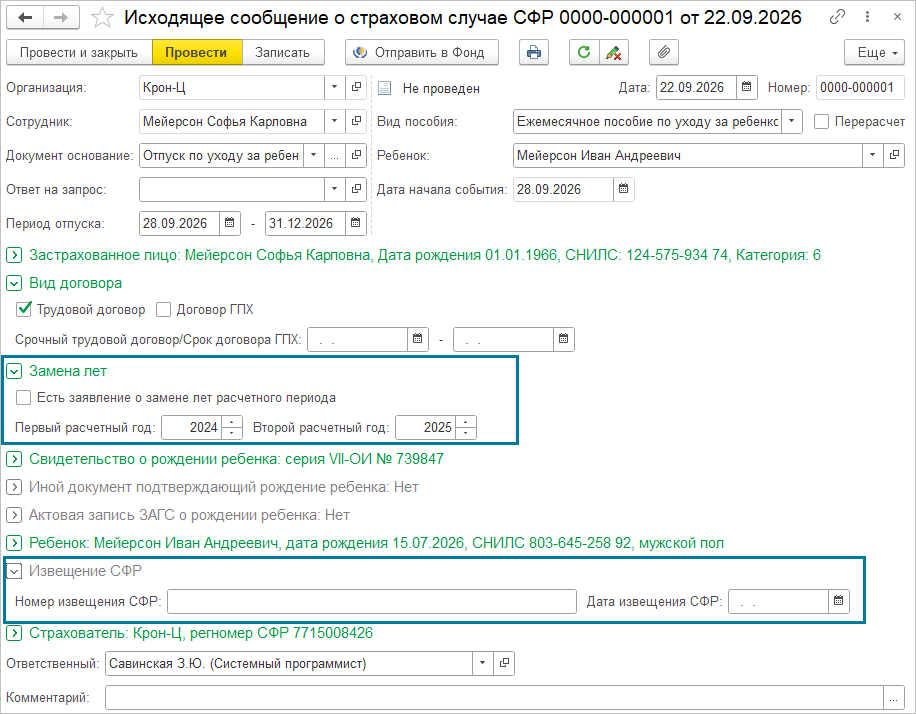This screenshot has width=916, height=714.
Task: Open Организация record with the open-form icon
Action: pyautogui.click(x=356, y=88)
